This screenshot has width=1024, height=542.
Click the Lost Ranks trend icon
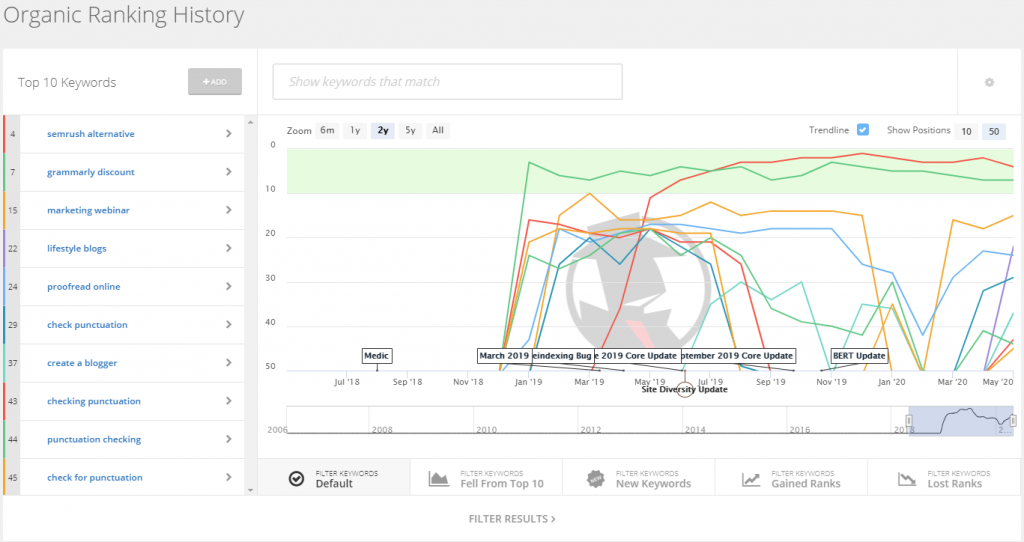pos(907,479)
